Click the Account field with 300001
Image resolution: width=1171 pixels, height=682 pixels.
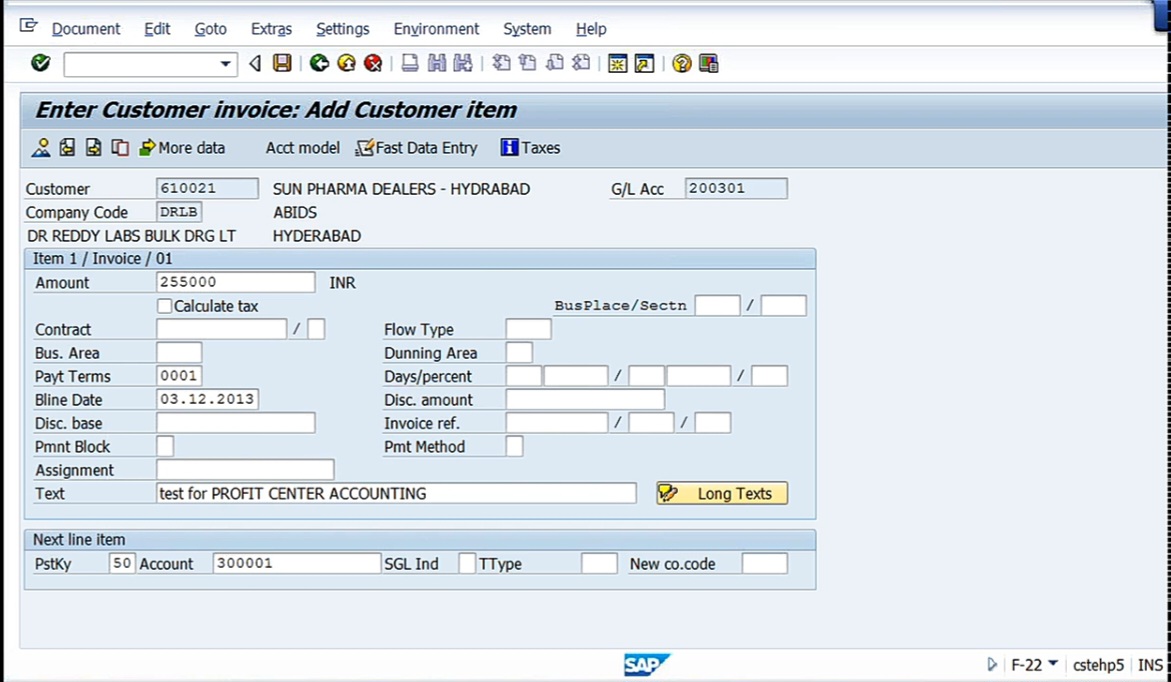pyautogui.click(x=297, y=563)
